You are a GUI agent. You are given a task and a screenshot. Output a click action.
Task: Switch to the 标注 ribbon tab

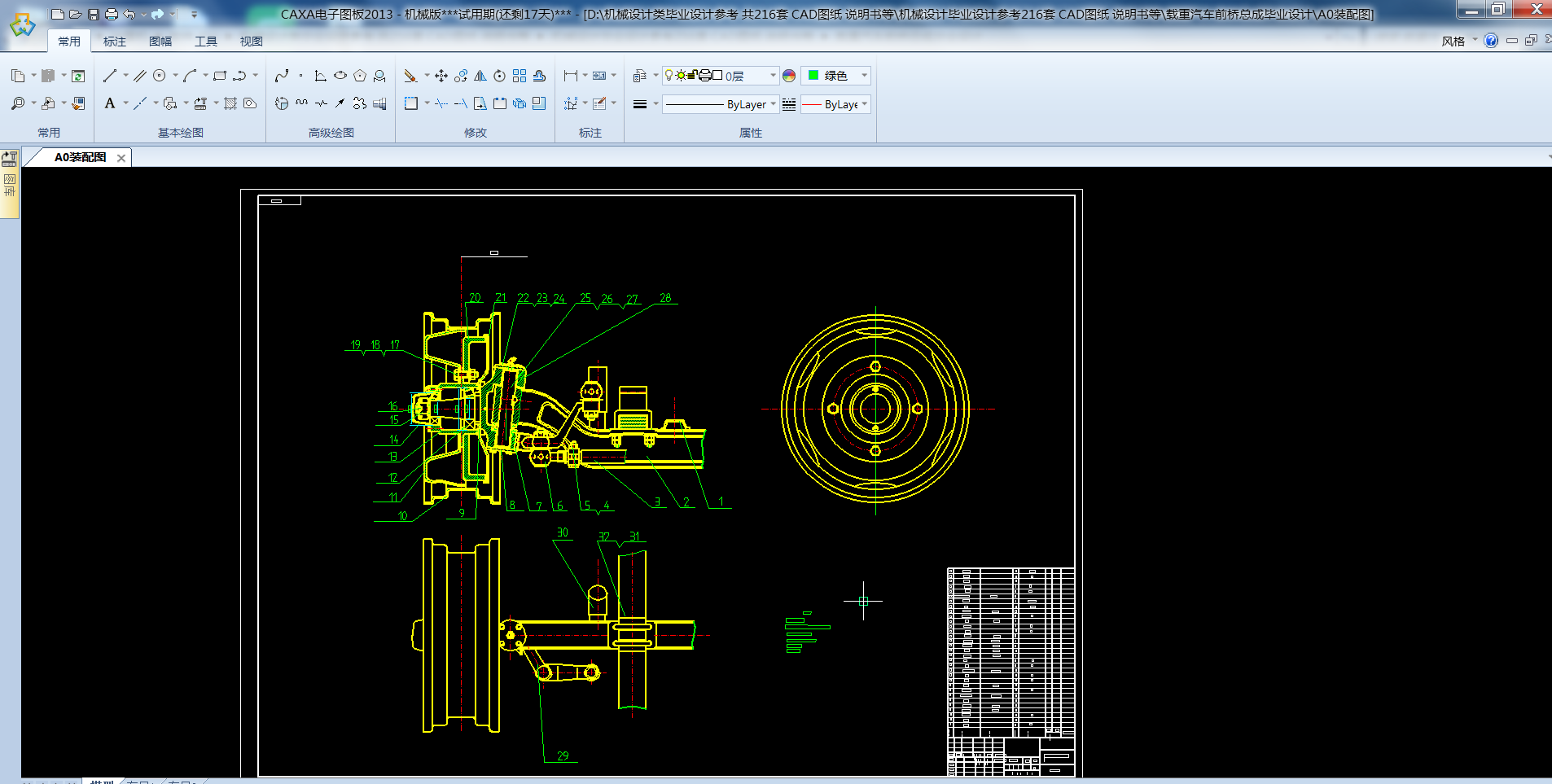click(x=115, y=42)
